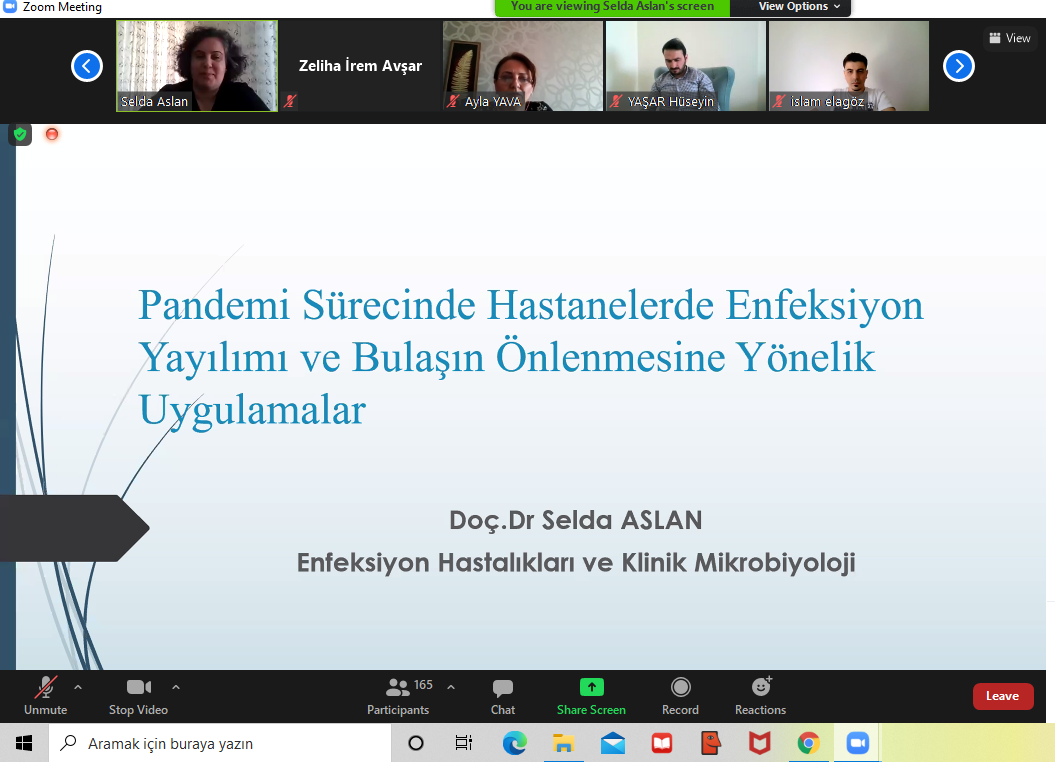Screen dimensions: 1055x762
Task: Open video options arrow next to Stop Video
Action: (x=176, y=687)
